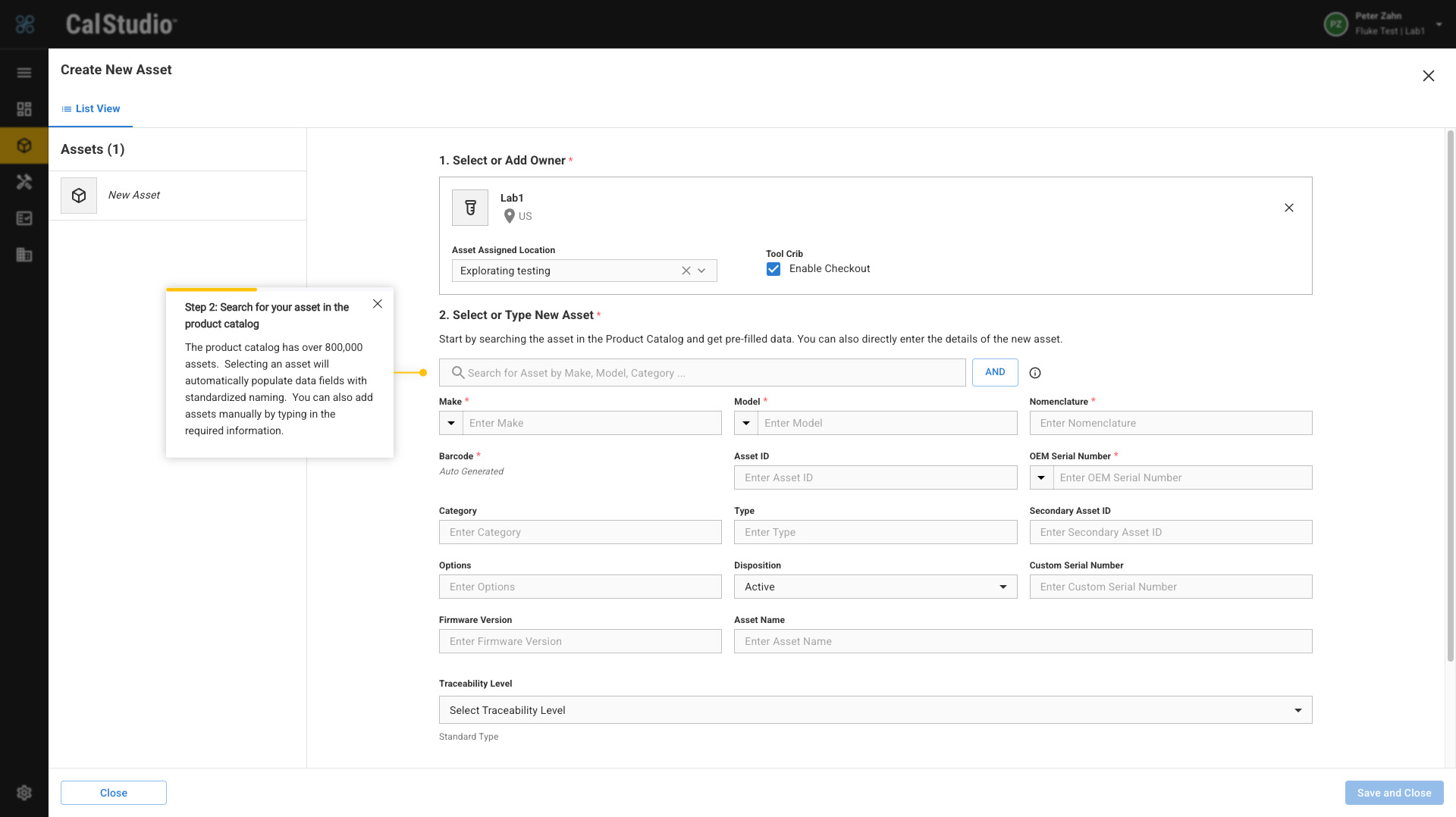The height and width of the screenshot is (817, 1456).
Task: Click the Enter Firmware Version field
Action: pos(580,641)
